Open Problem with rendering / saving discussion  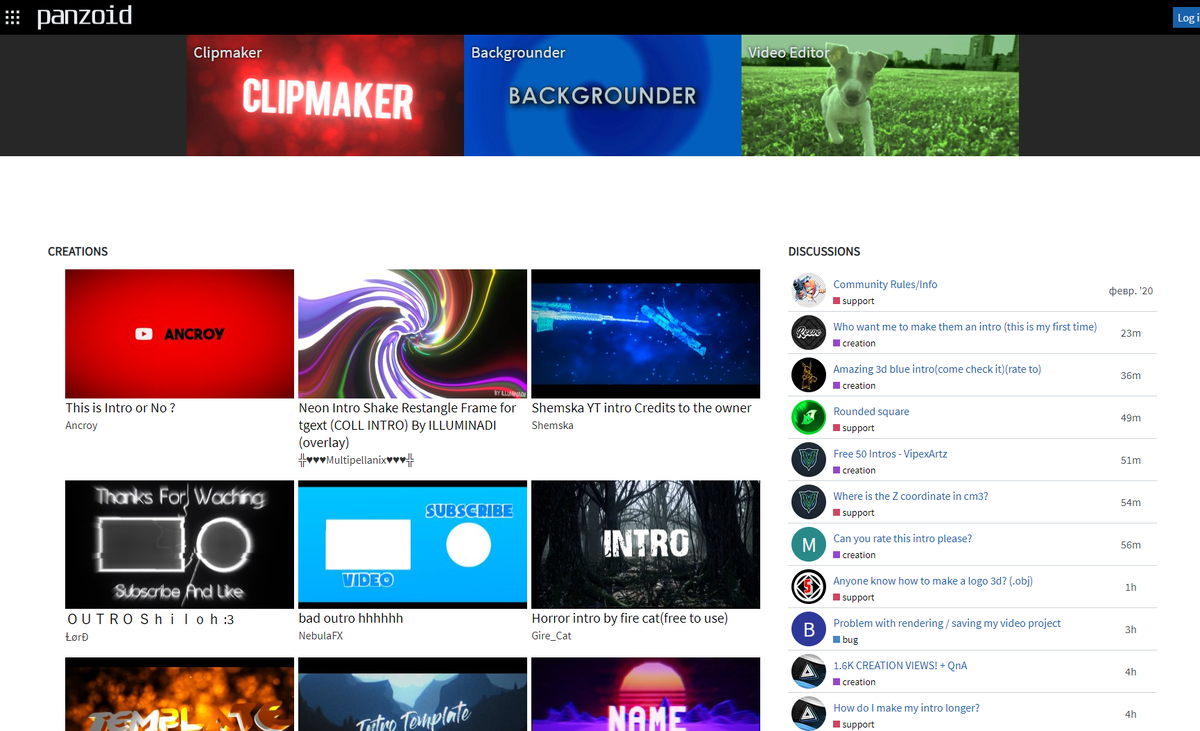947,623
